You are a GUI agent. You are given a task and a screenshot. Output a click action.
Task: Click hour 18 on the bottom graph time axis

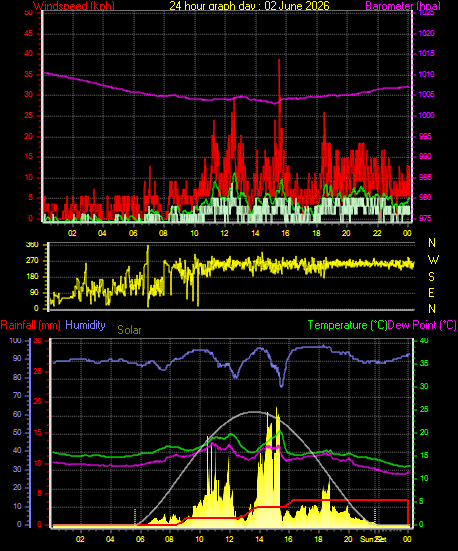(x=318, y=539)
